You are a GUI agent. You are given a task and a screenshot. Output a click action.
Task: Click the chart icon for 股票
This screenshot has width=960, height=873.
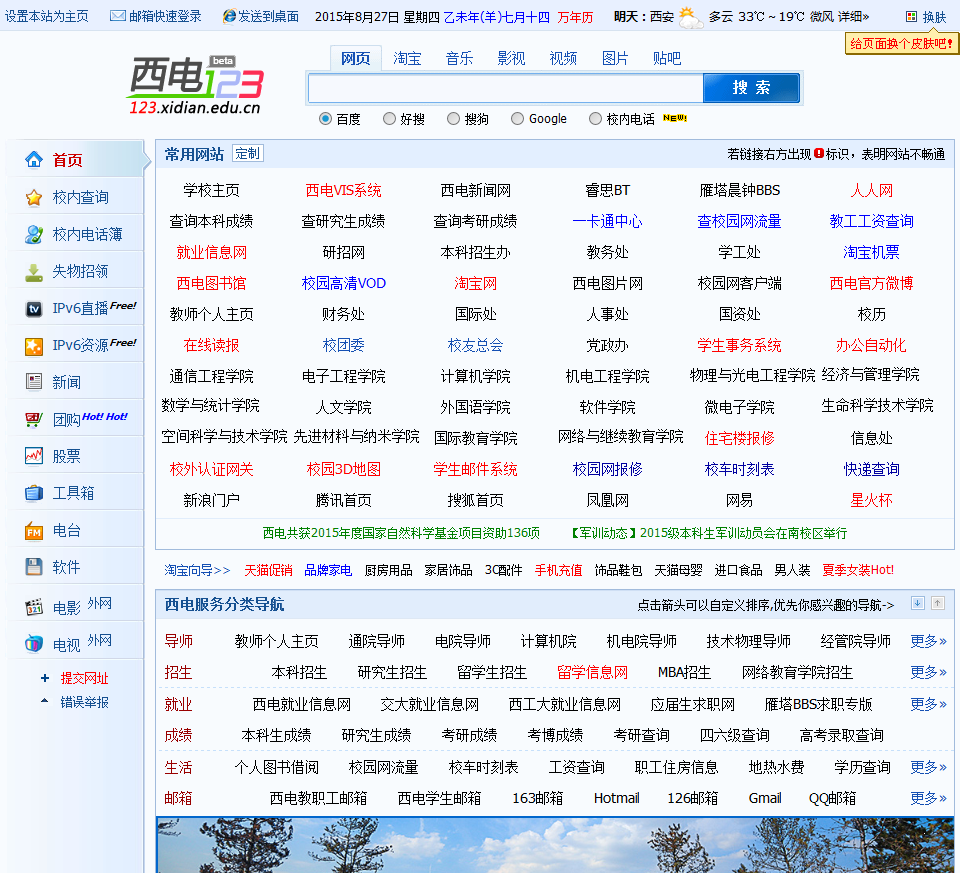point(34,456)
